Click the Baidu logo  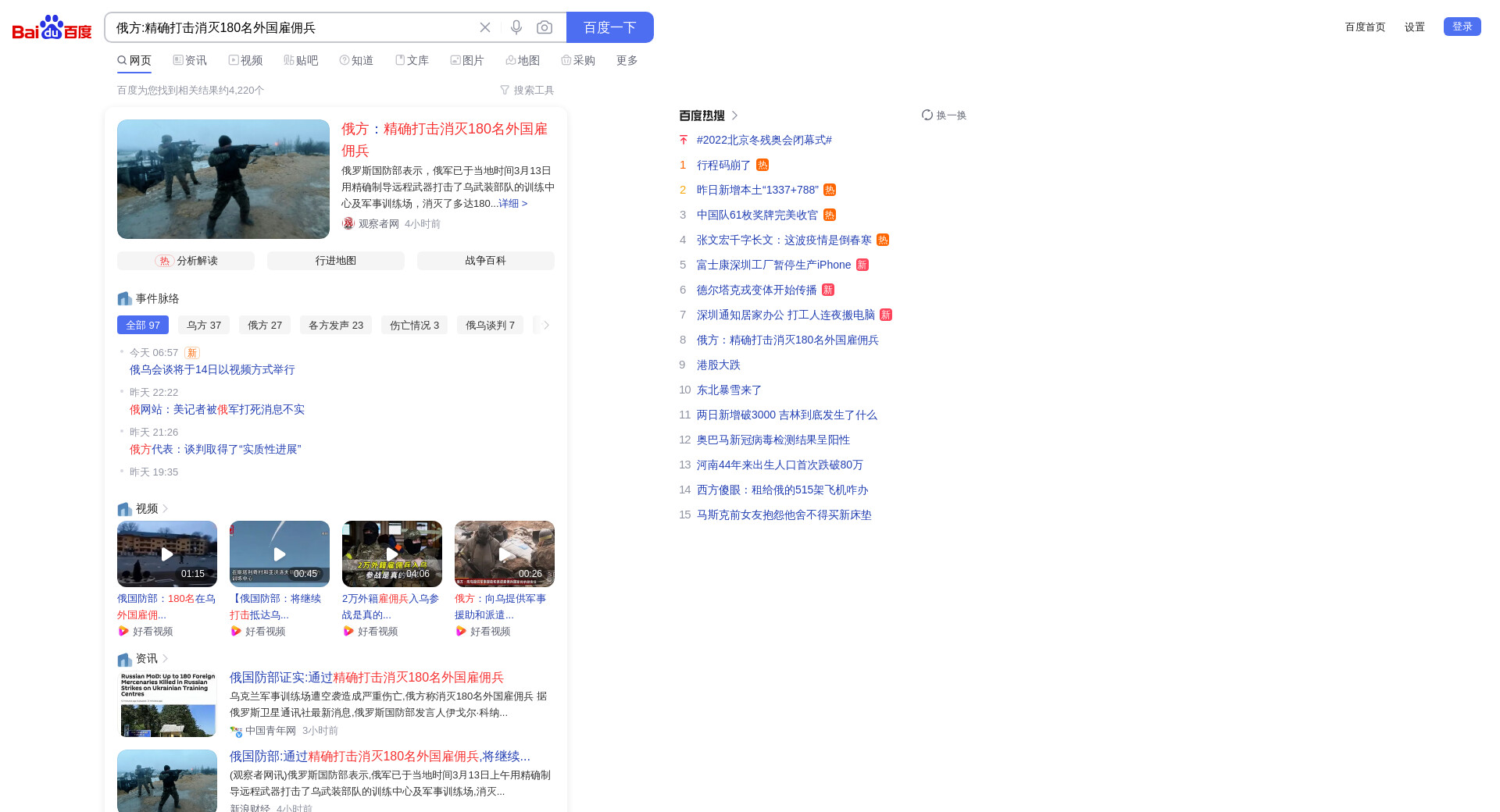52,28
